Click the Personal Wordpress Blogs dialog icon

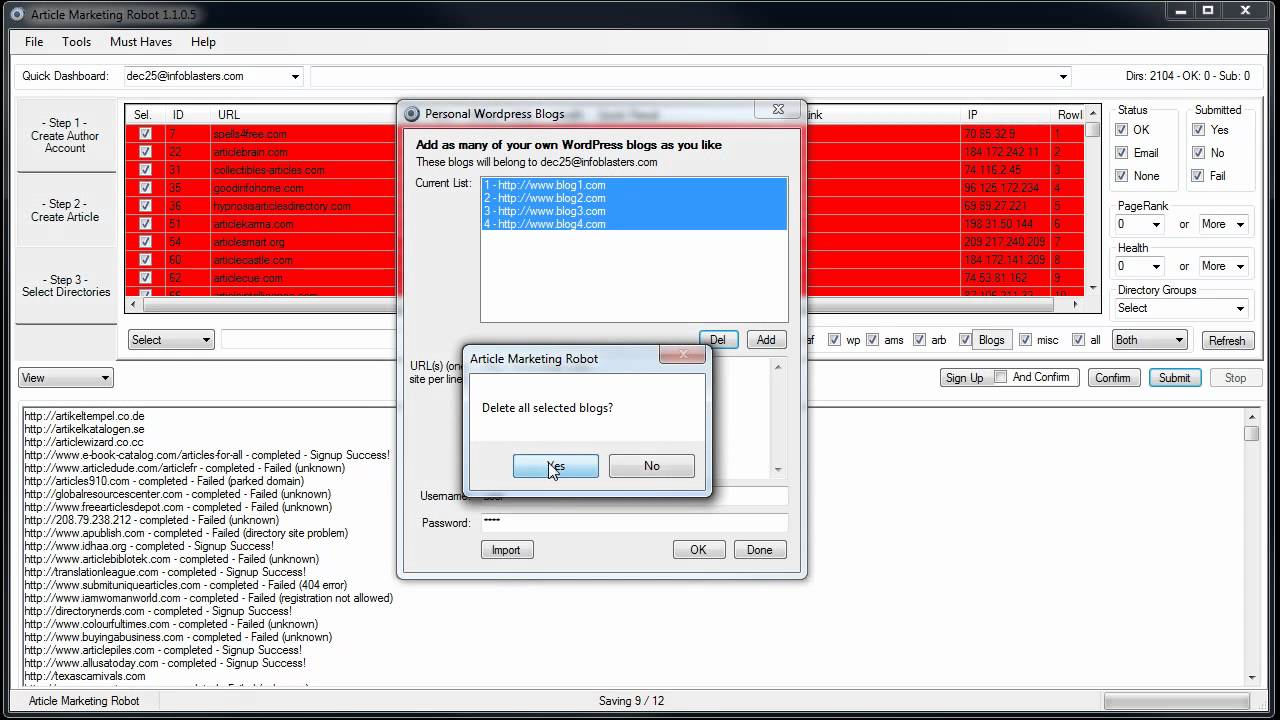[412, 114]
